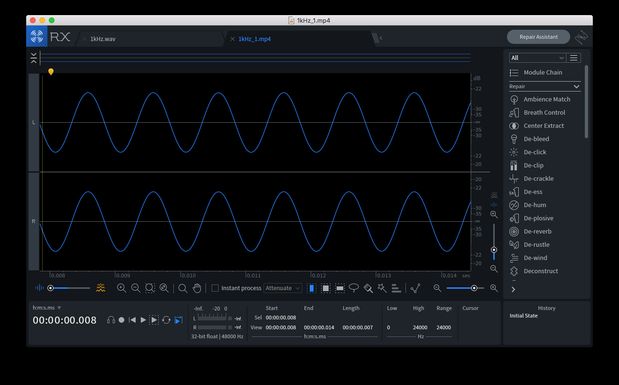
Task: Open the module list view menu icon
Action: pos(574,58)
